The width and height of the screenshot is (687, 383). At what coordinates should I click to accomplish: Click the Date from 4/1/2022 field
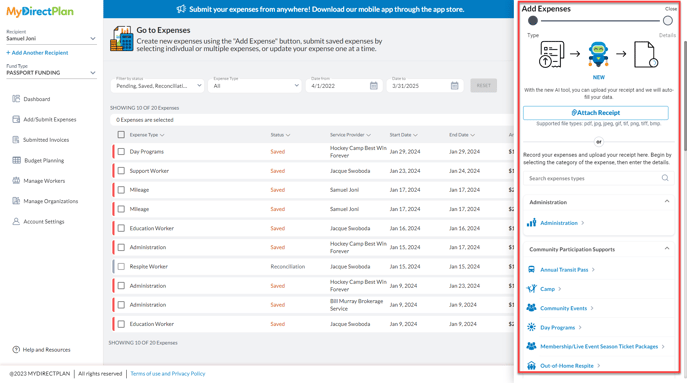(x=344, y=85)
